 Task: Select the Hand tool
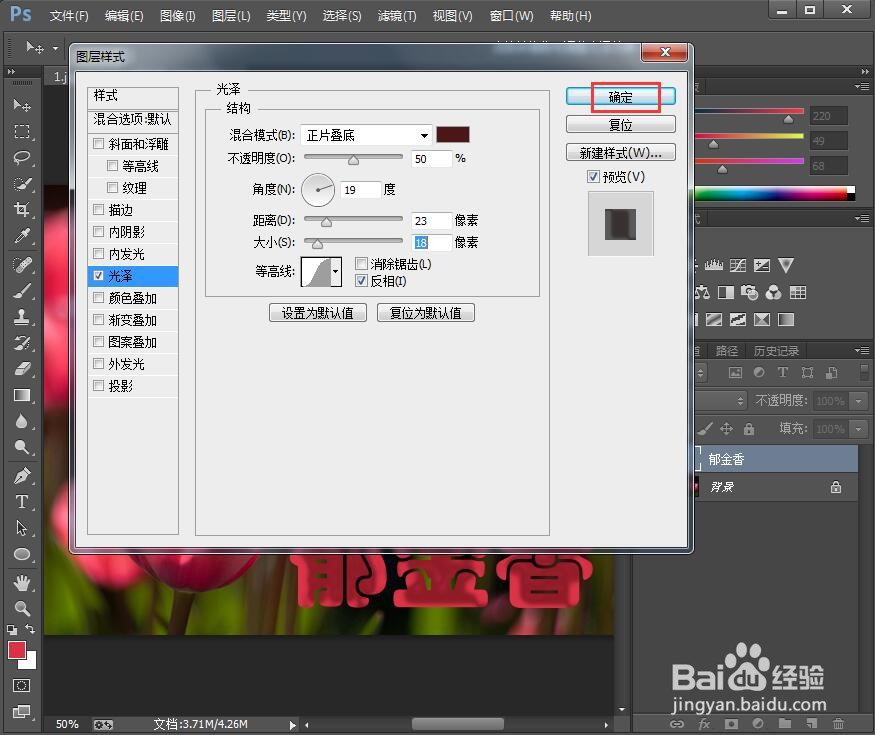[22, 583]
